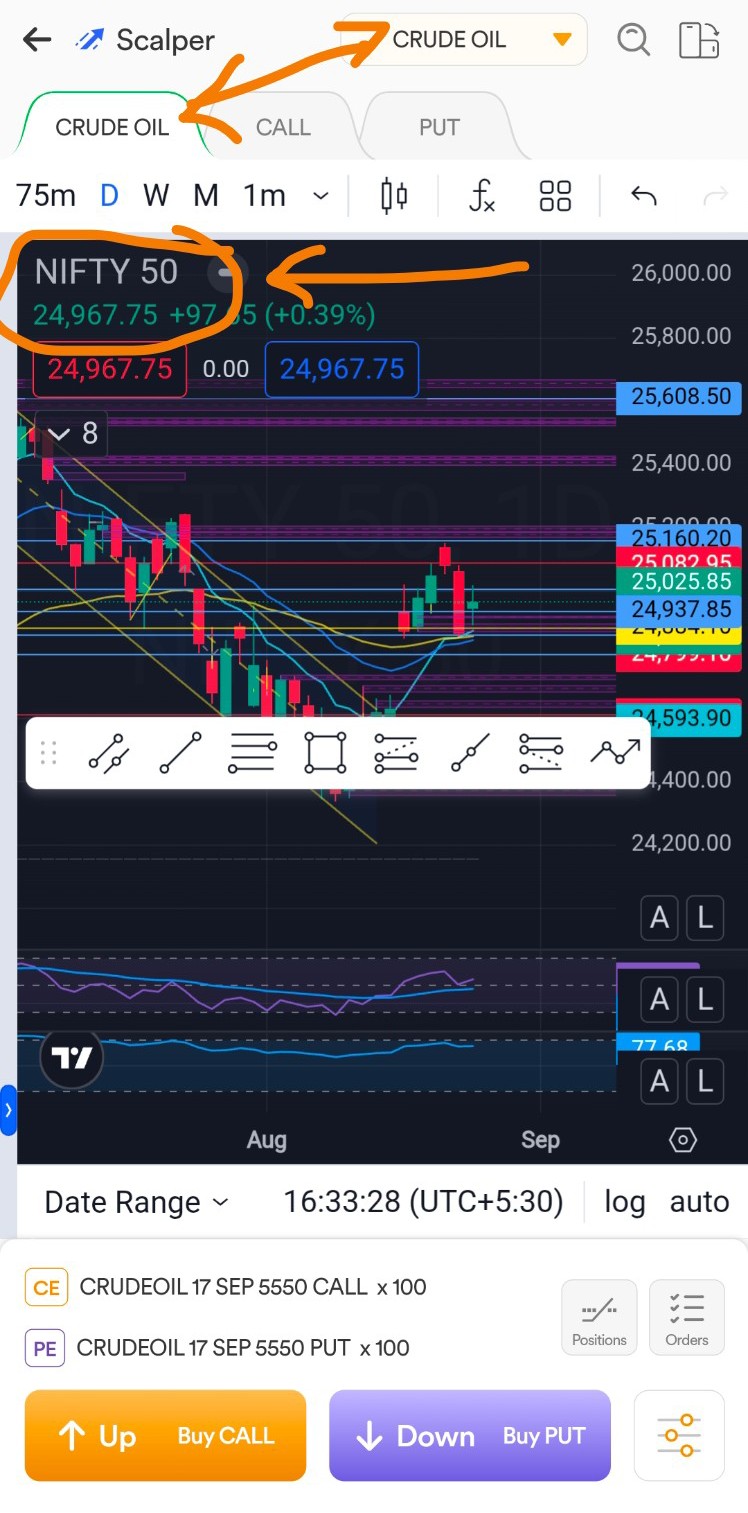Toggle auto scale on chart
This screenshot has width=748, height=1513.
point(699,1201)
